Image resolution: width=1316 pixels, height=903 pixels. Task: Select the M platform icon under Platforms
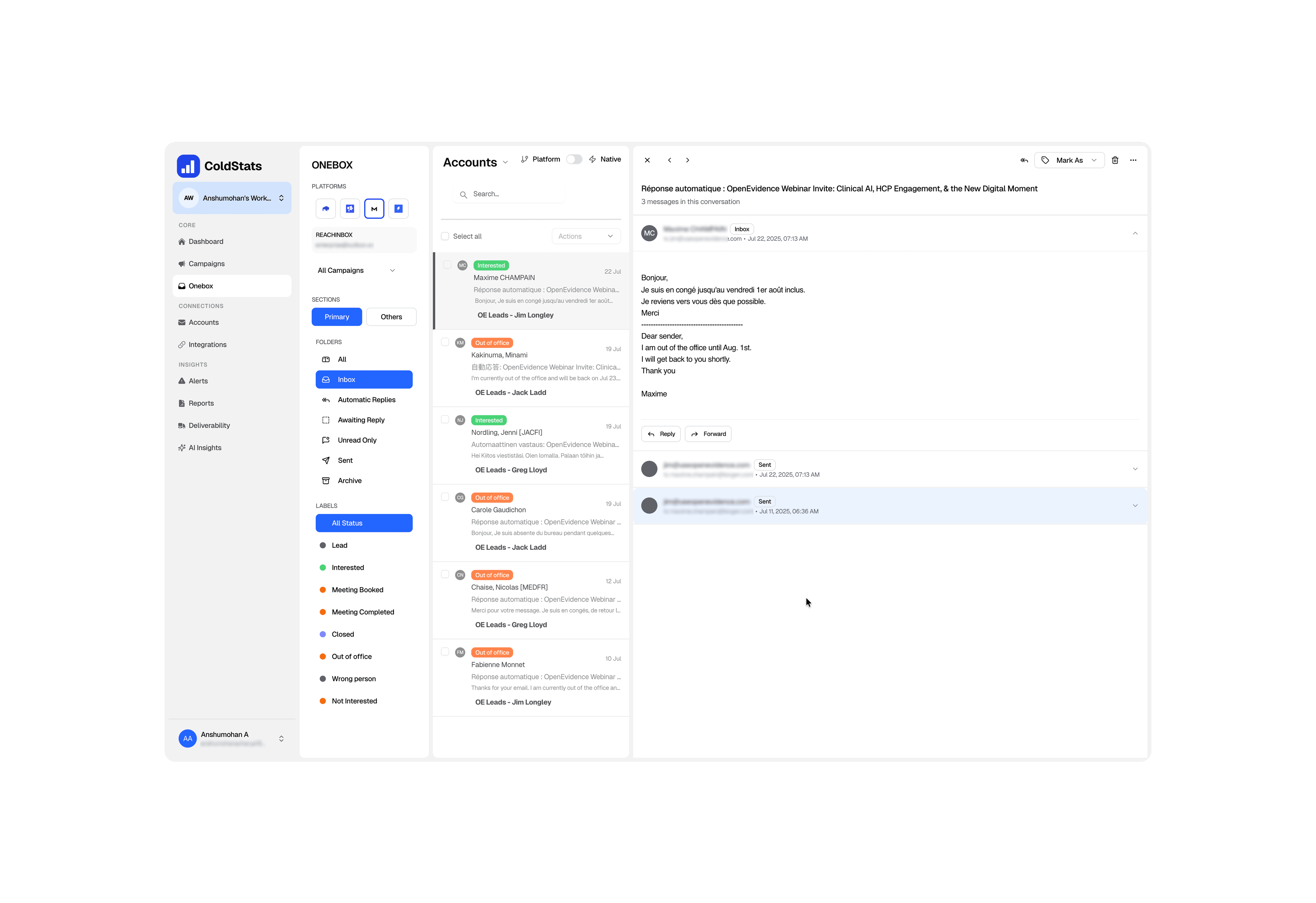(374, 208)
